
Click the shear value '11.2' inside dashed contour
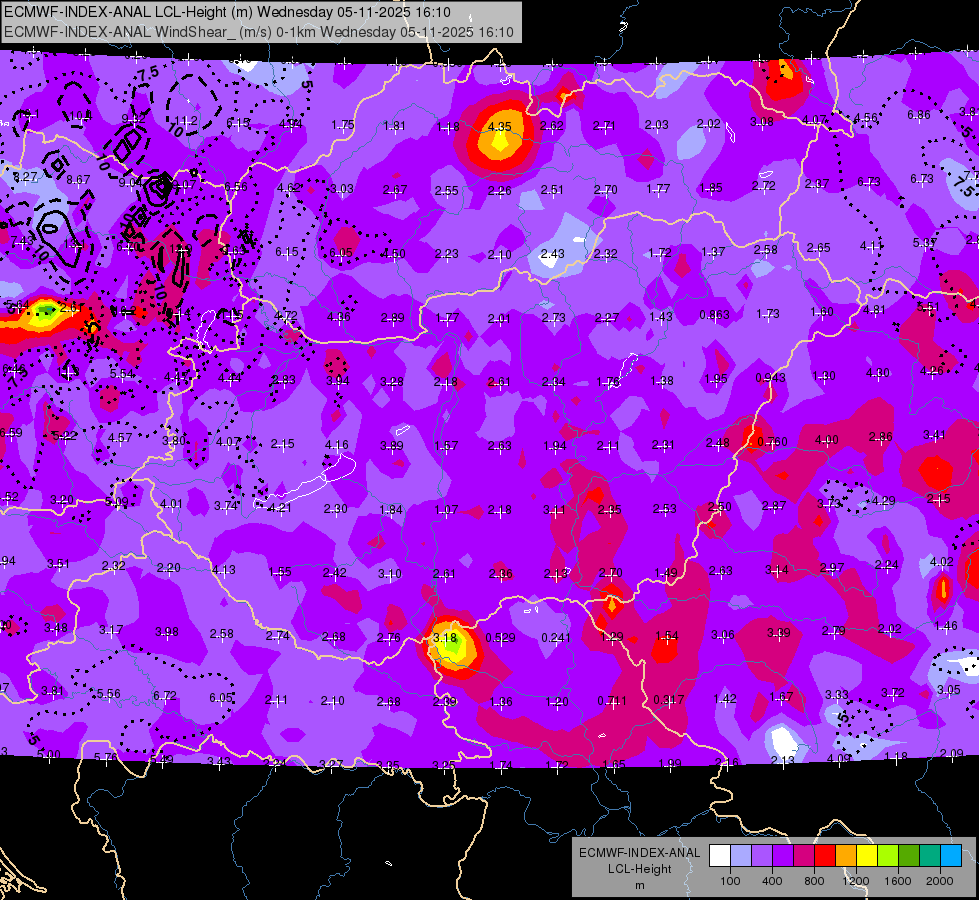click(186, 121)
